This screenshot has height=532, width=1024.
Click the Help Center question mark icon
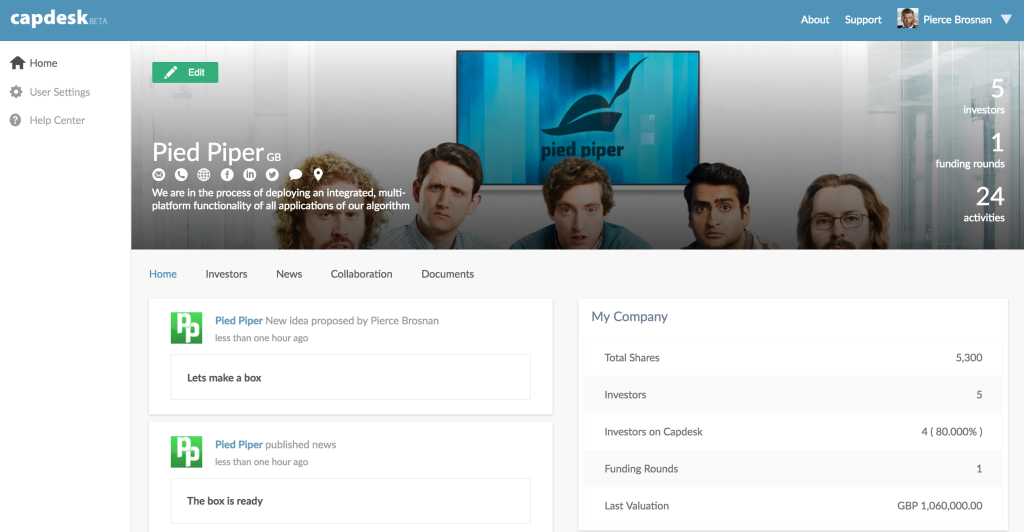coord(16,120)
